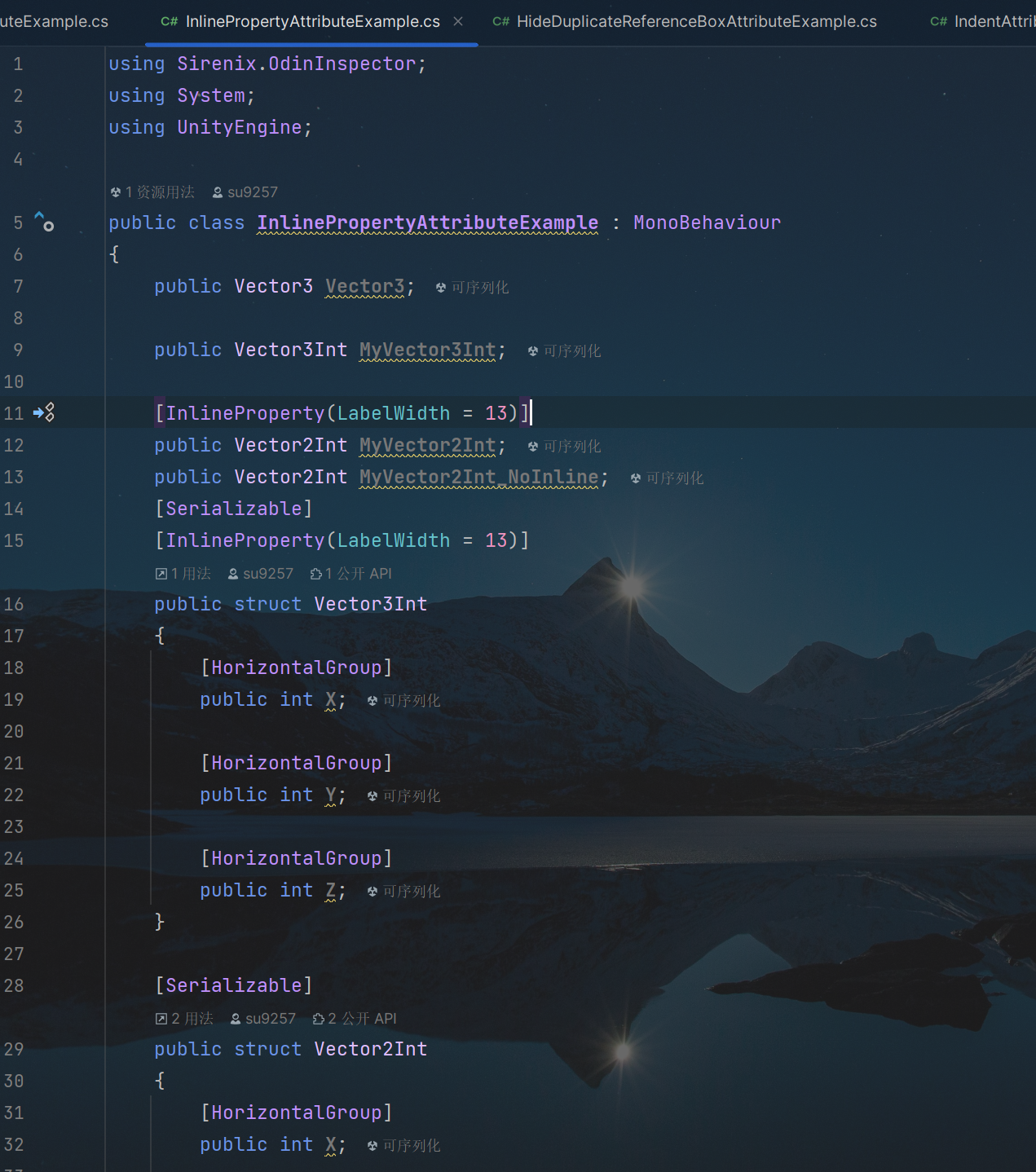Click the 可序列化 hint on line 25
The height and width of the screenshot is (1172, 1036).
tap(403, 892)
